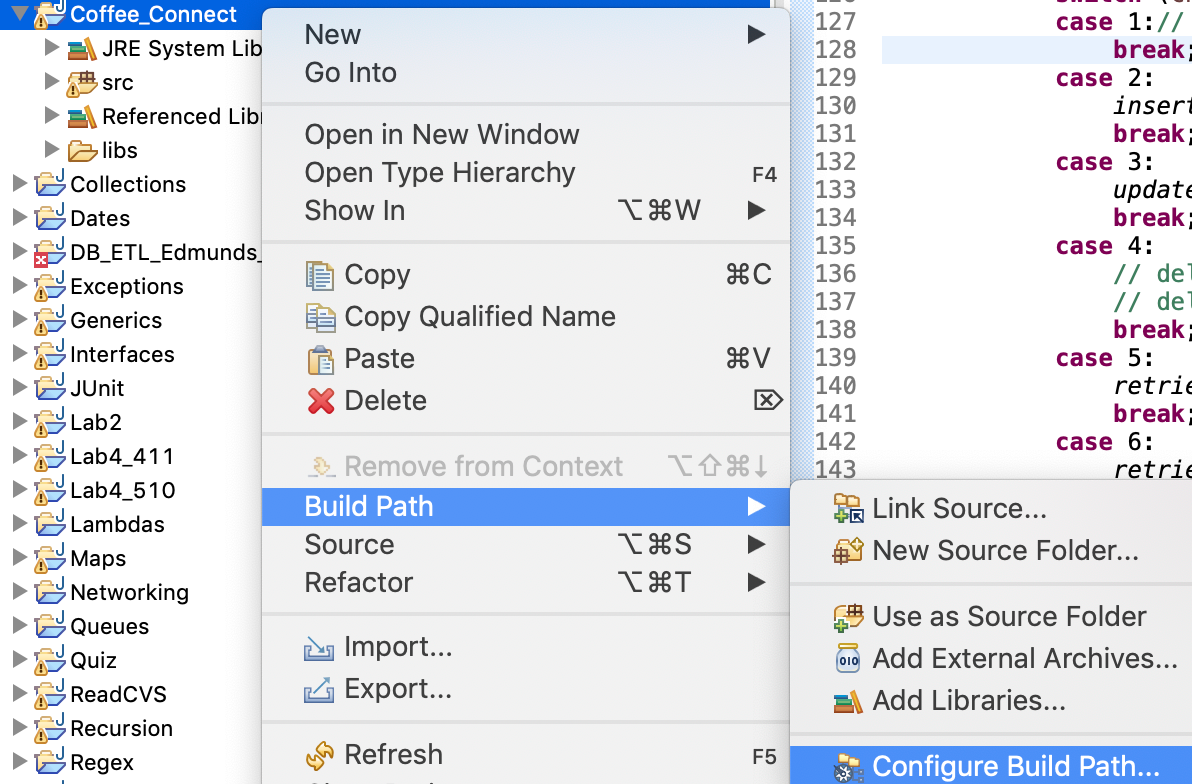Click line number 133 in editor gutter
The image size is (1192, 784).
(x=835, y=190)
